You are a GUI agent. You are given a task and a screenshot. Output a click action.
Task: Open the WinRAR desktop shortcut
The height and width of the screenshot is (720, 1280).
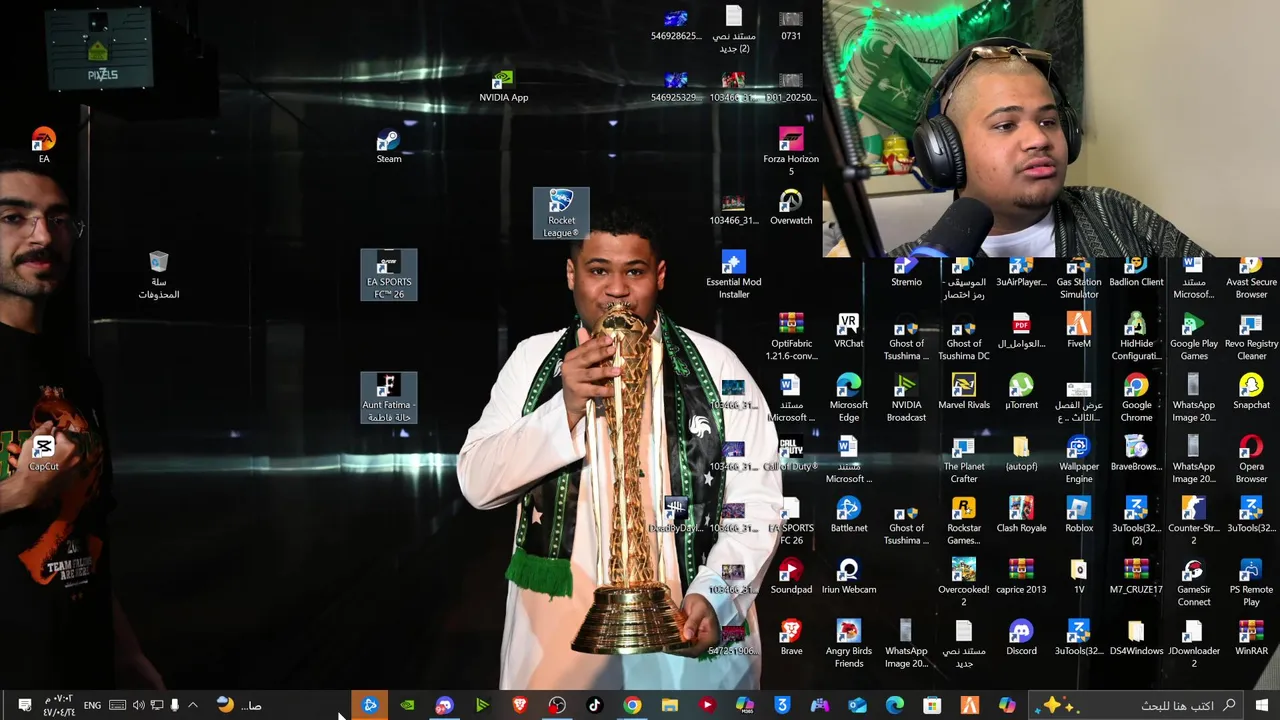(x=1251, y=638)
